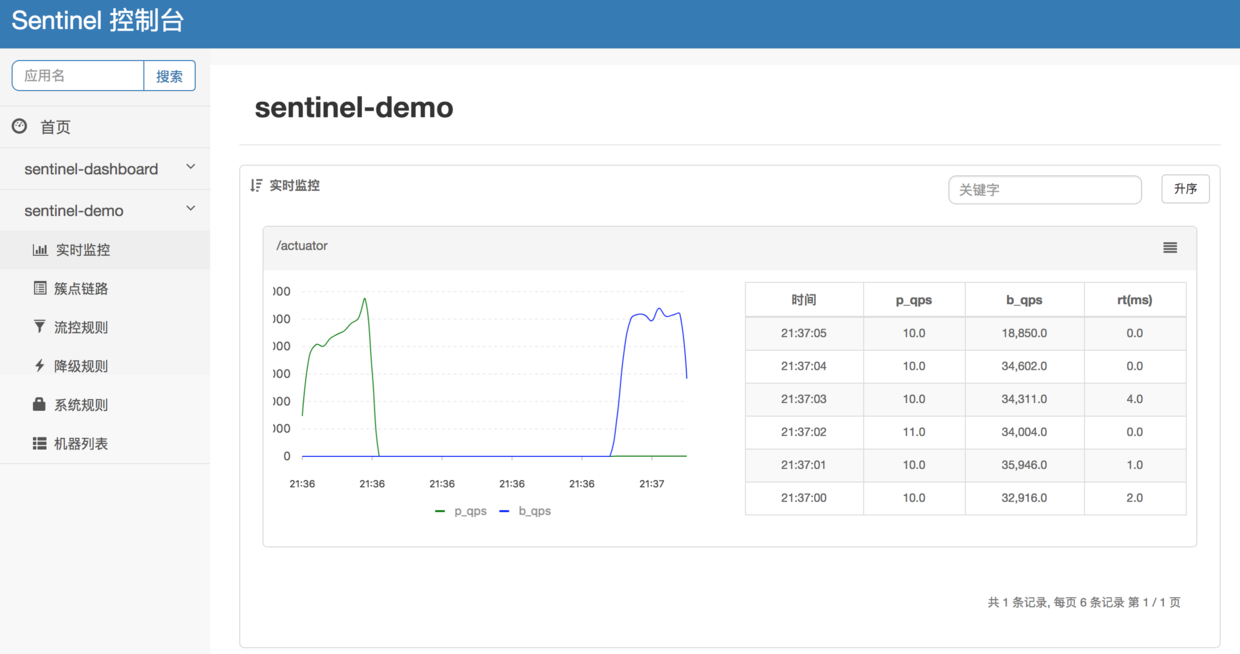Open 降级规则 in the sidebar

pyautogui.click(x=105, y=366)
